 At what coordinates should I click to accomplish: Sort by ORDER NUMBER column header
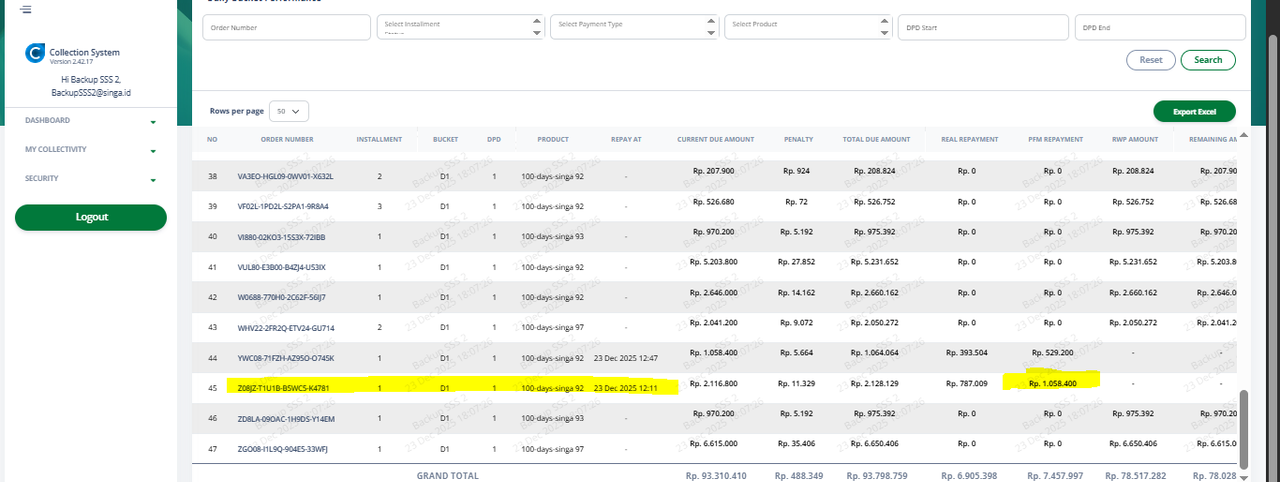[287, 139]
